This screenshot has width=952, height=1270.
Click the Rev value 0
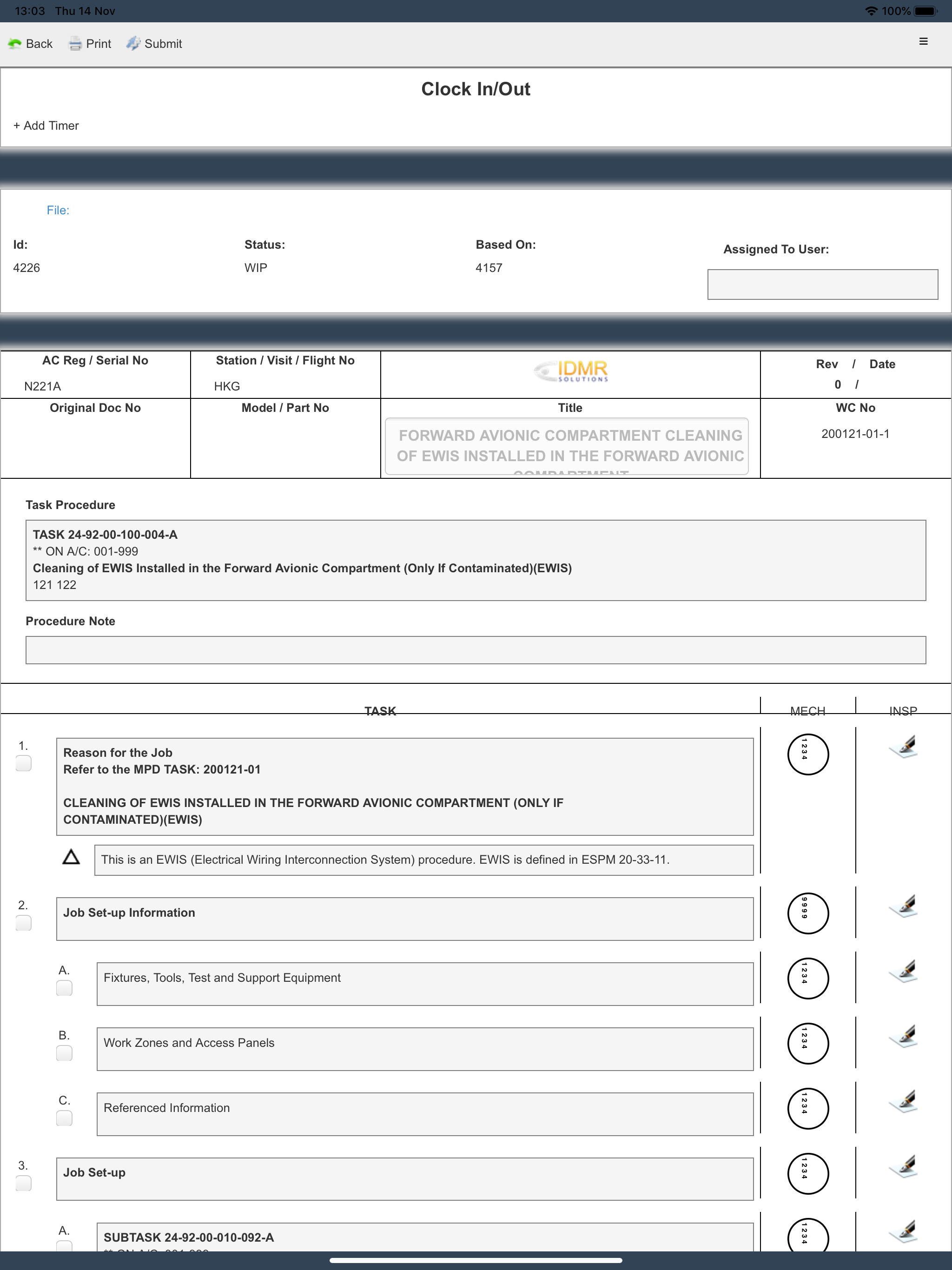tap(838, 384)
